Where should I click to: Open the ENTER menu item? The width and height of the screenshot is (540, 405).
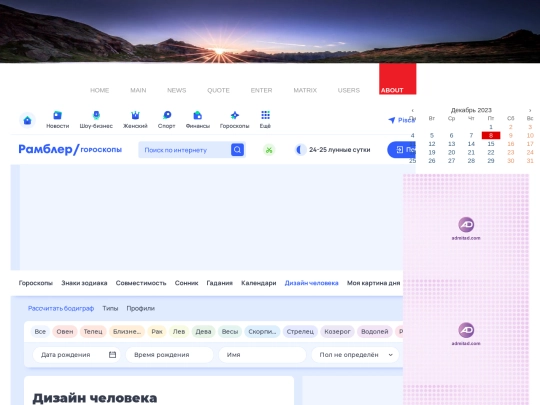pos(261,90)
